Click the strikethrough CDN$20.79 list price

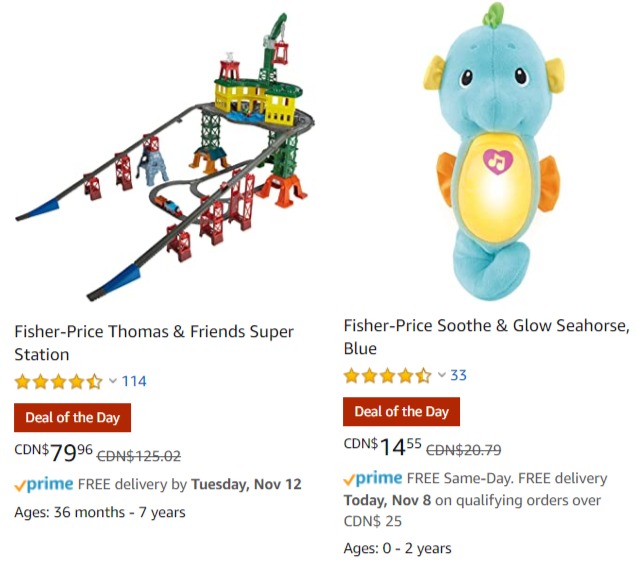coord(464,450)
